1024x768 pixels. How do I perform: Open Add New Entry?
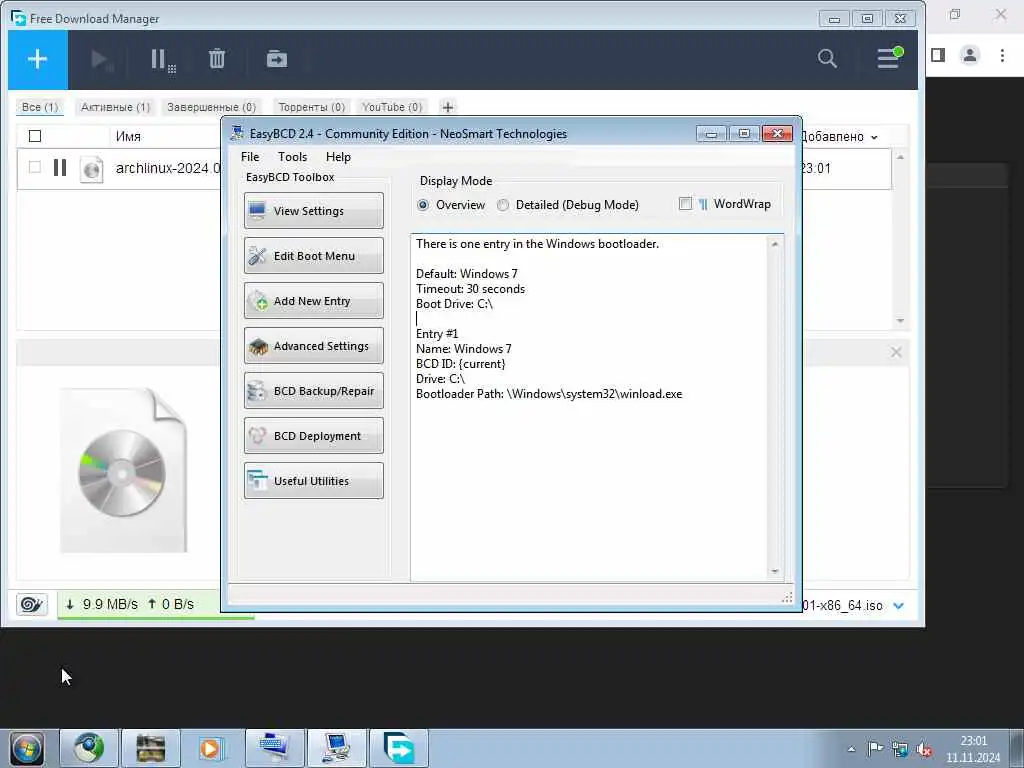click(x=313, y=300)
